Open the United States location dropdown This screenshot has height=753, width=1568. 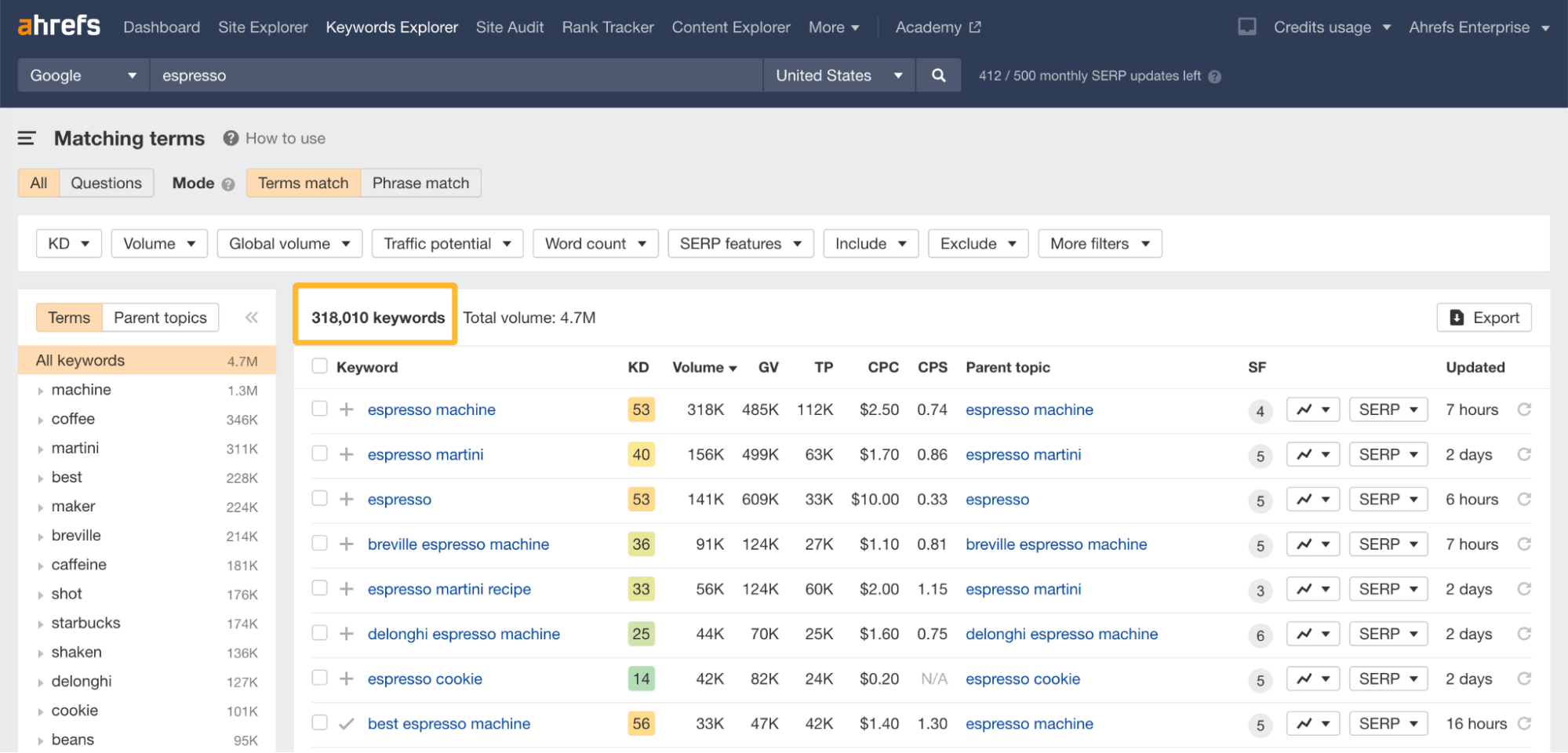click(x=839, y=75)
